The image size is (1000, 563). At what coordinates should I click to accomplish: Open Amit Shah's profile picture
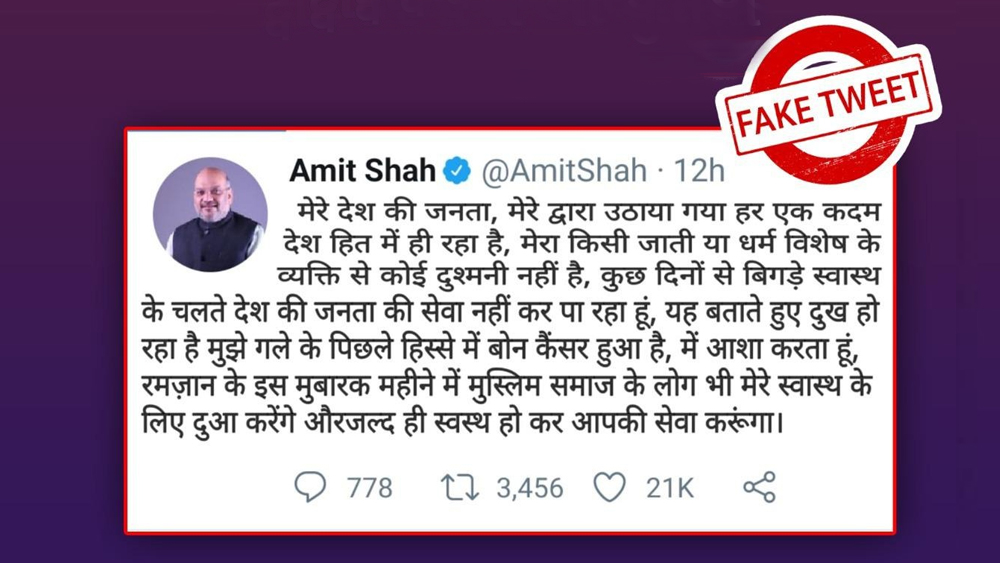click(x=210, y=215)
